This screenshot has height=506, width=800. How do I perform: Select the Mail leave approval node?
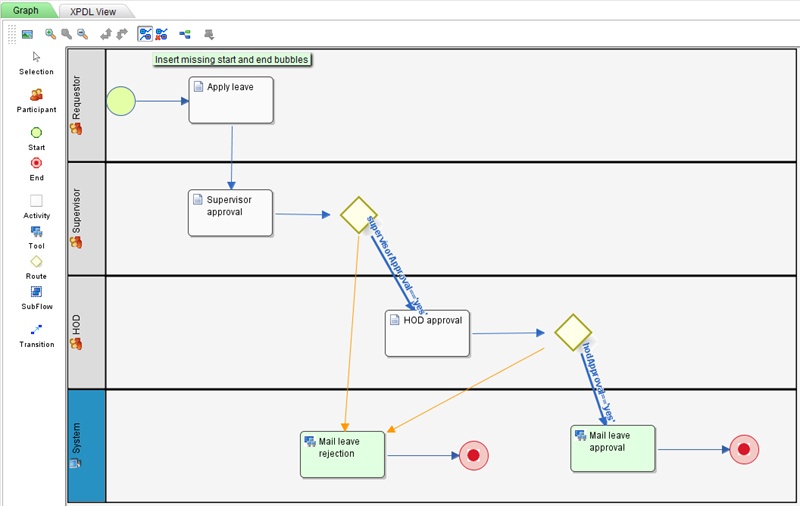(x=613, y=448)
